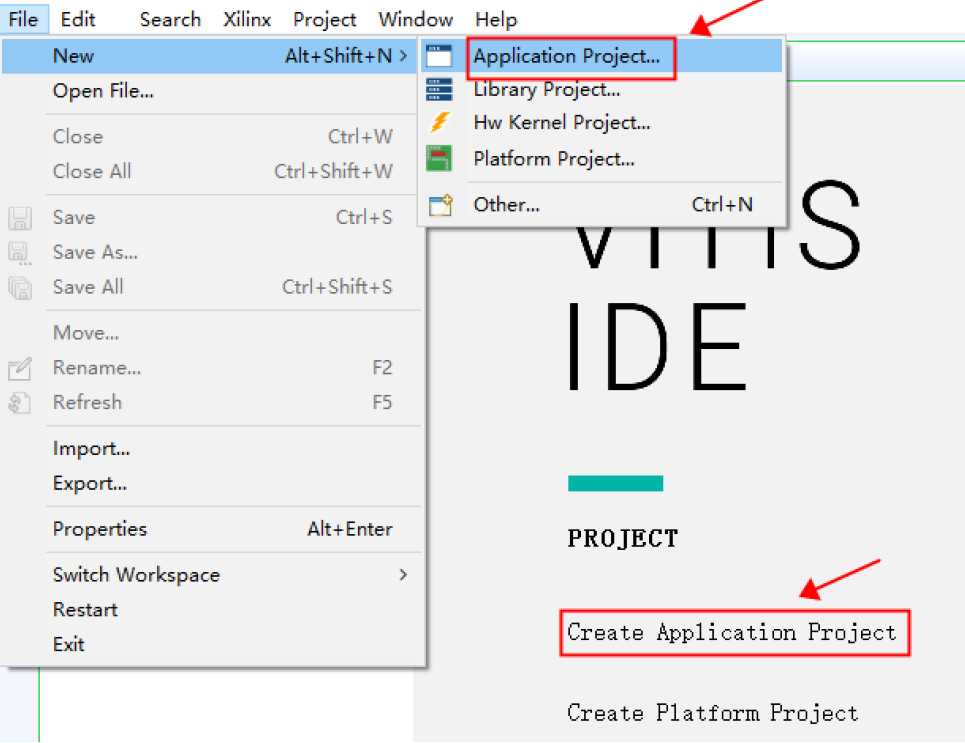
Task: Select Library Project... from submenu
Action: [602, 89]
